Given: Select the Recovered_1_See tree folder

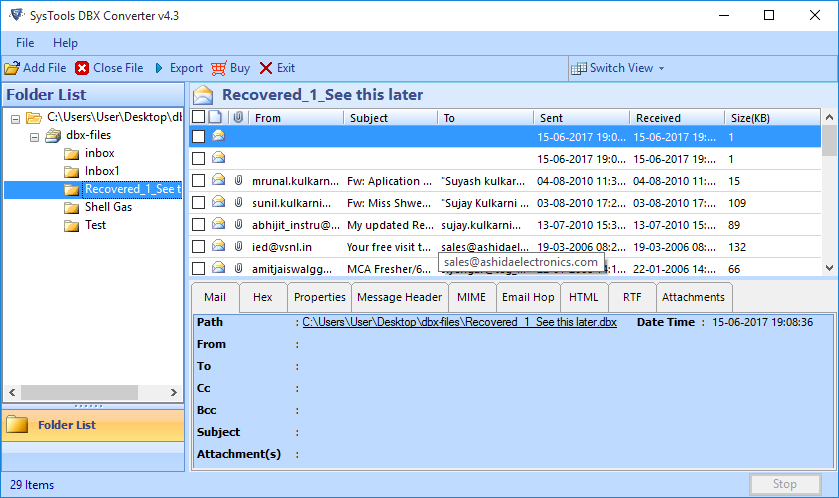Looking at the screenshot, I should 133,189.
